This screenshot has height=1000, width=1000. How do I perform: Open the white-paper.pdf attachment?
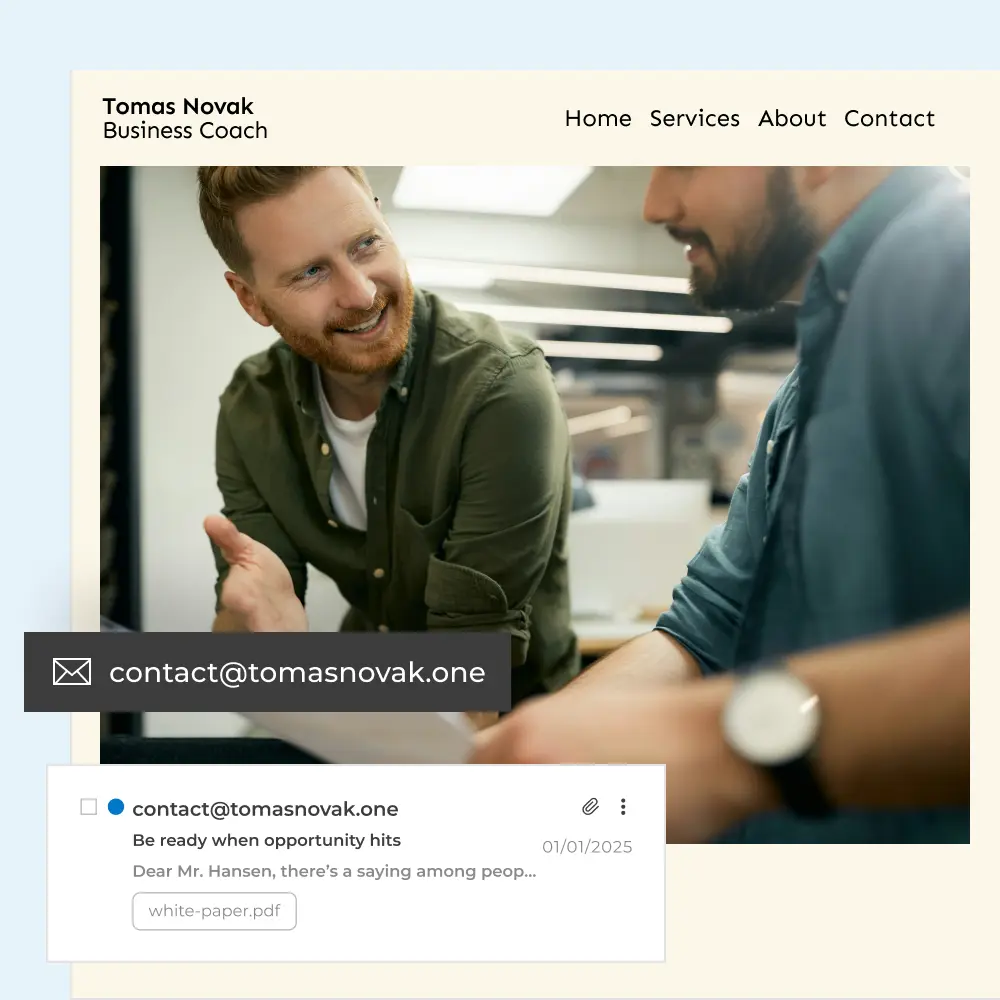tap(214, 911)
